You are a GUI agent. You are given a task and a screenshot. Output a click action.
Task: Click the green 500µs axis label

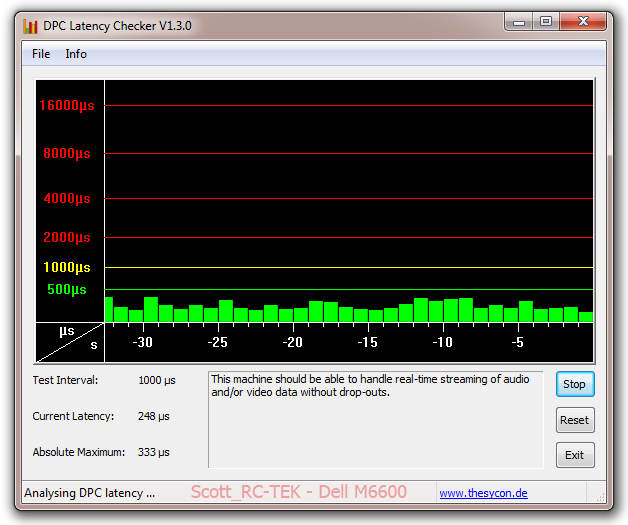click(67, 289)
